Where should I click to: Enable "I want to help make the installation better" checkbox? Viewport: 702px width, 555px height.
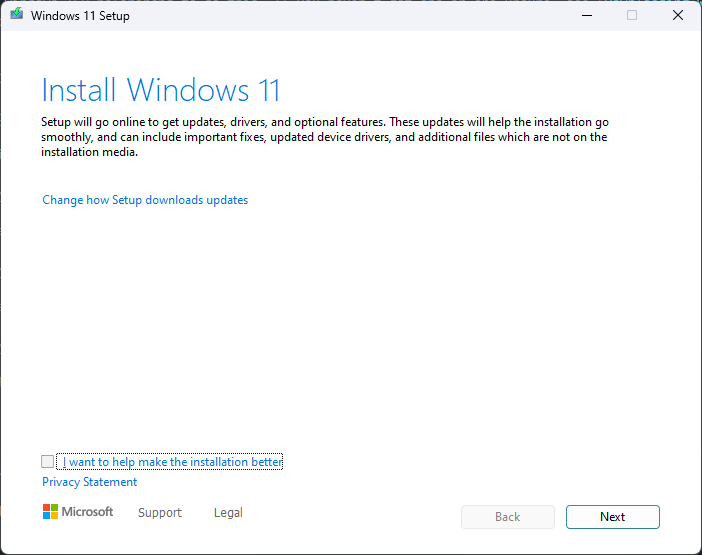[47, 461]
